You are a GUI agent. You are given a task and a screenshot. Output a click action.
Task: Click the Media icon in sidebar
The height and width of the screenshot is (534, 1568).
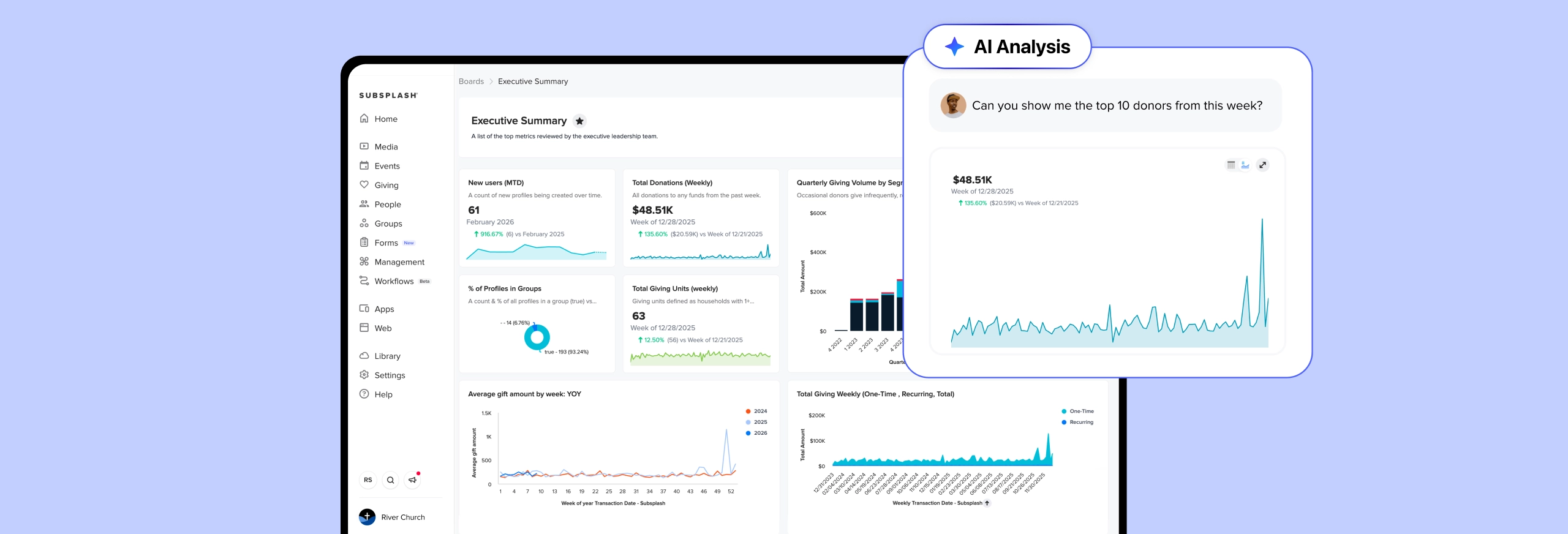click(364, 146)
